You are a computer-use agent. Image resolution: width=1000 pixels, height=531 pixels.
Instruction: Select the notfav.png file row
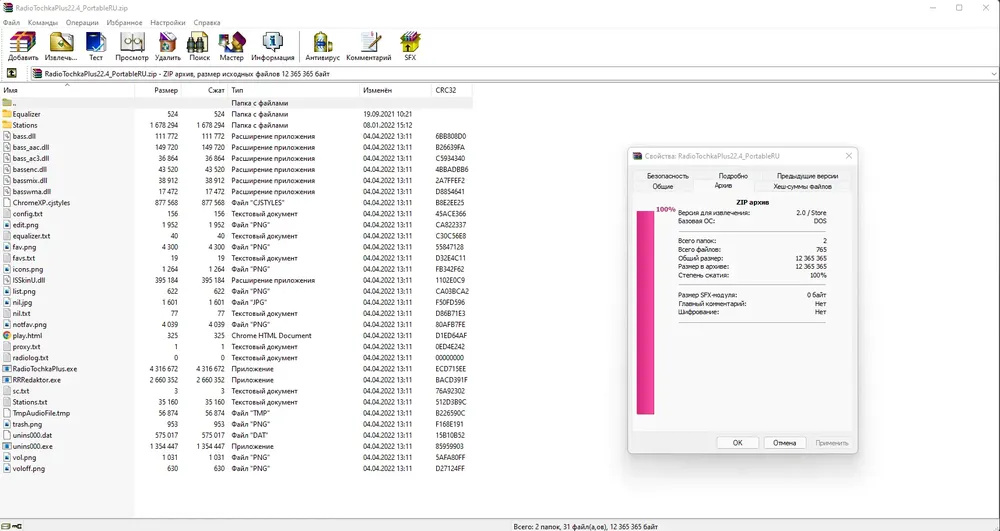[236, 324]
